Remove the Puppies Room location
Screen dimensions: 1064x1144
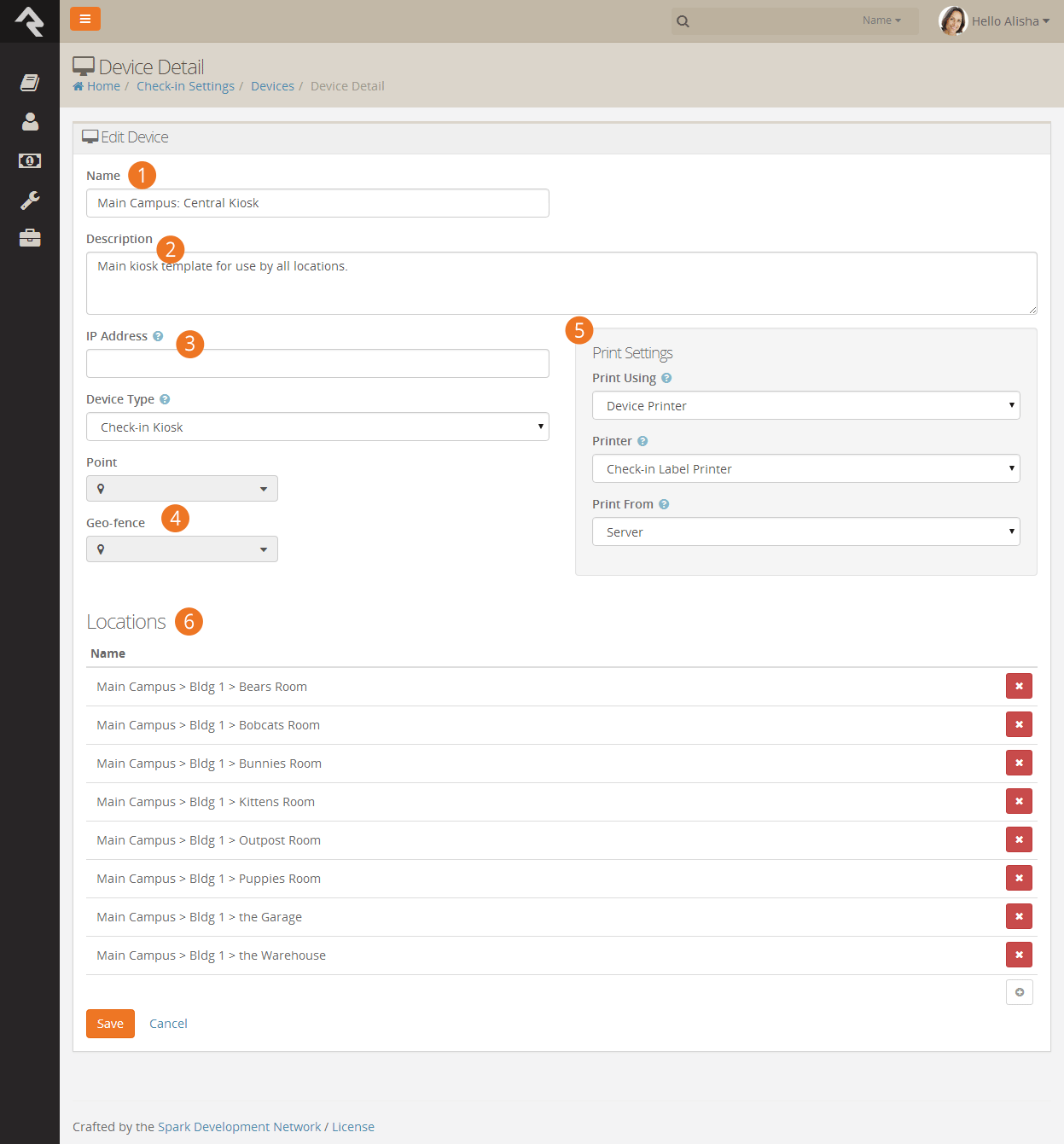click(x=1019, y=878)
